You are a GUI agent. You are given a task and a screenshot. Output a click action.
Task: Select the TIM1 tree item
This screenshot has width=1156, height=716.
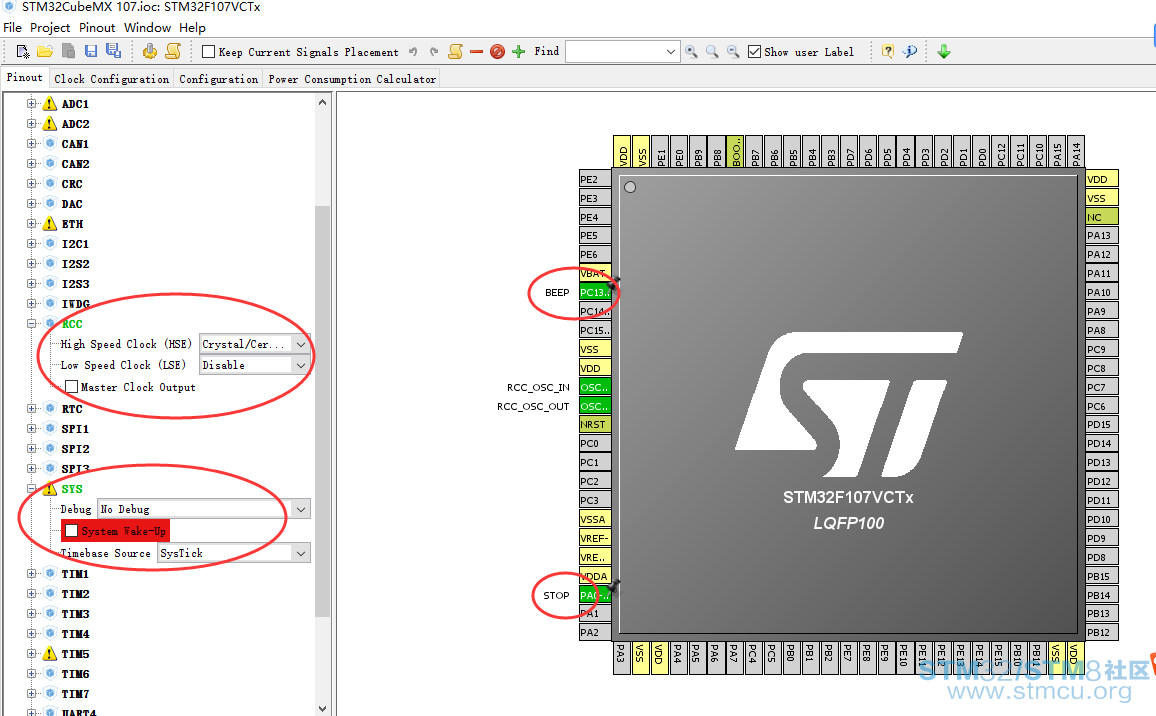(75, 574)
